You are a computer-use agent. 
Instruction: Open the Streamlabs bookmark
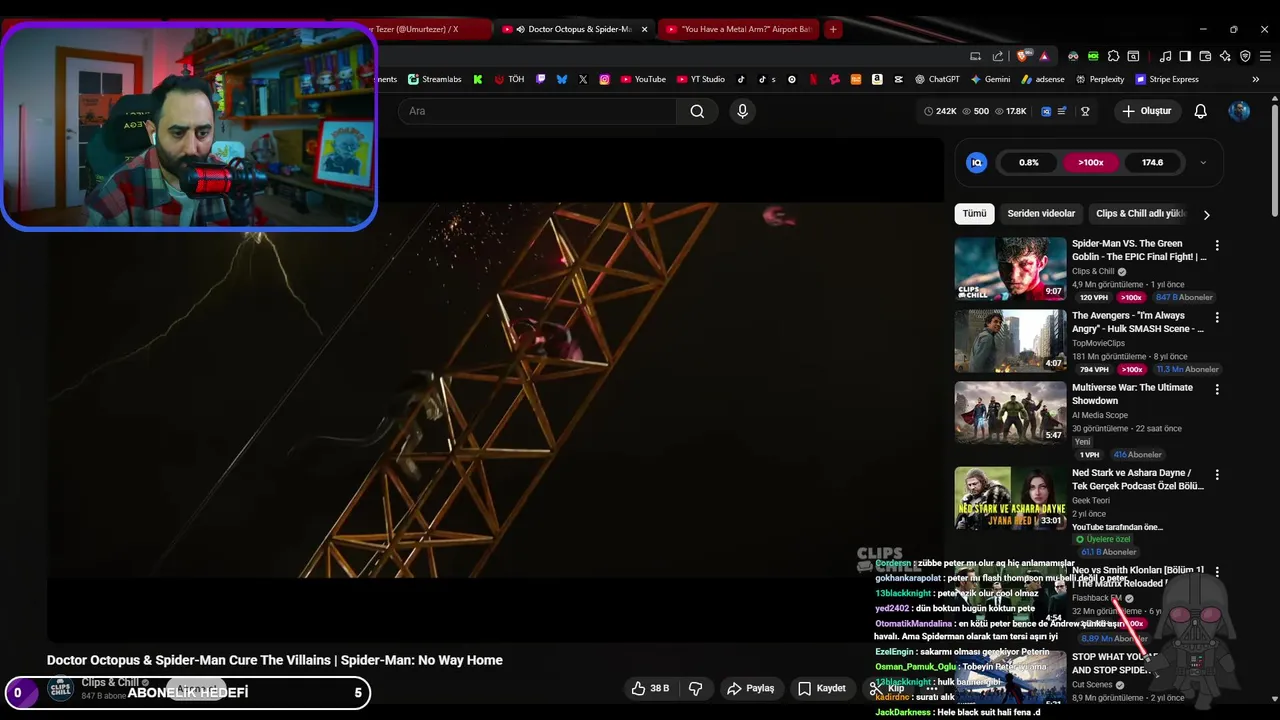pyautogui.click(x=434, y=79)
